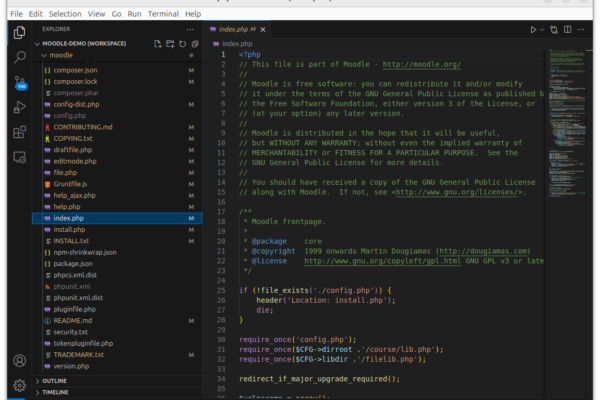Screen dimensions: 600x400
Task: Click the New File icon in explorer header
Action: [x=157, y=44]
